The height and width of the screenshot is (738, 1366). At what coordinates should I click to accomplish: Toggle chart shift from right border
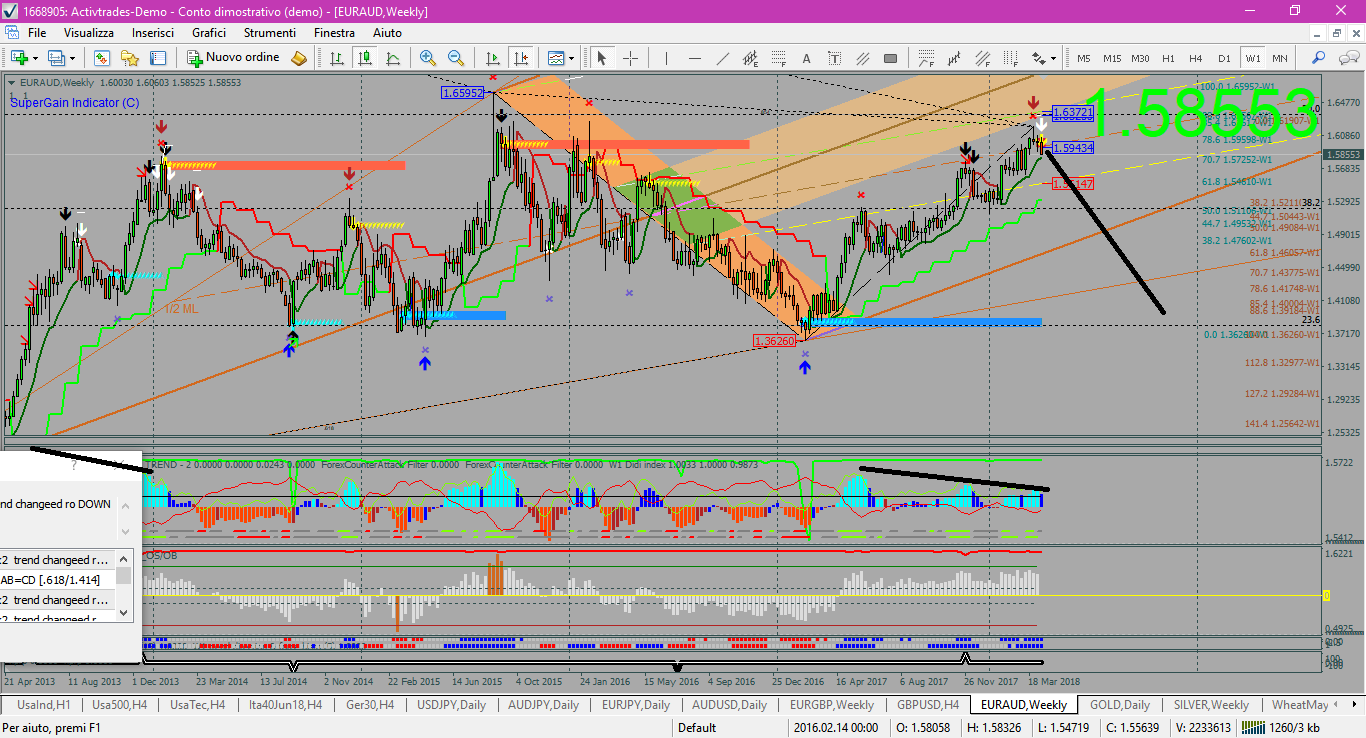pos(521,58)
